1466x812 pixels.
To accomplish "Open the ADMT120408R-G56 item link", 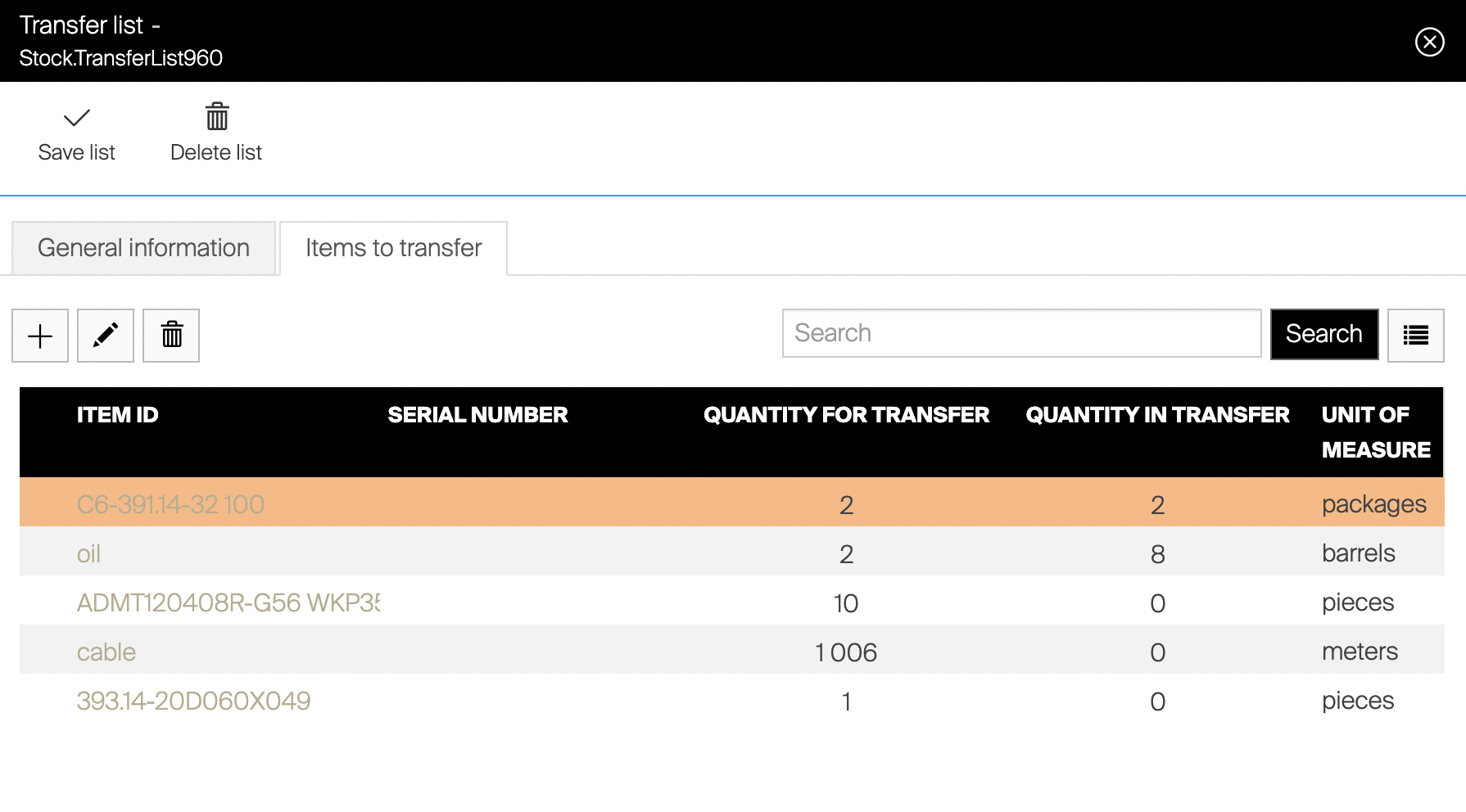I will click(228, 603).
